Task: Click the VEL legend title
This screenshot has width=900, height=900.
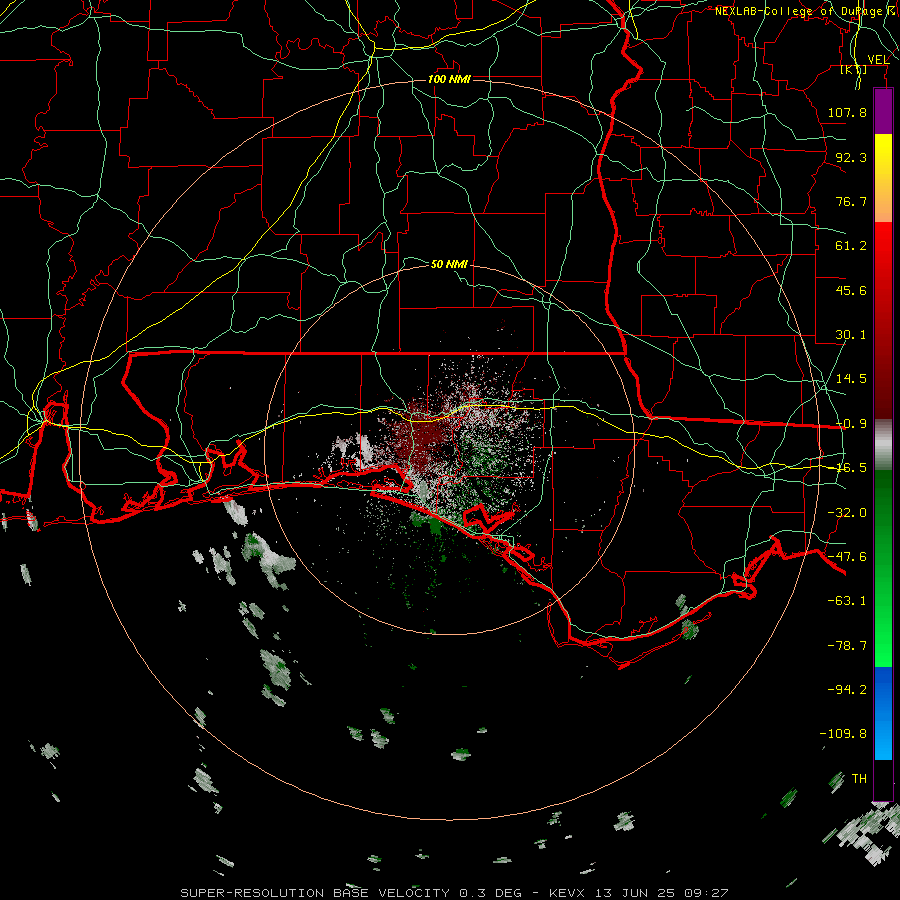Action: pyautogui.click(x=878, y=59)
